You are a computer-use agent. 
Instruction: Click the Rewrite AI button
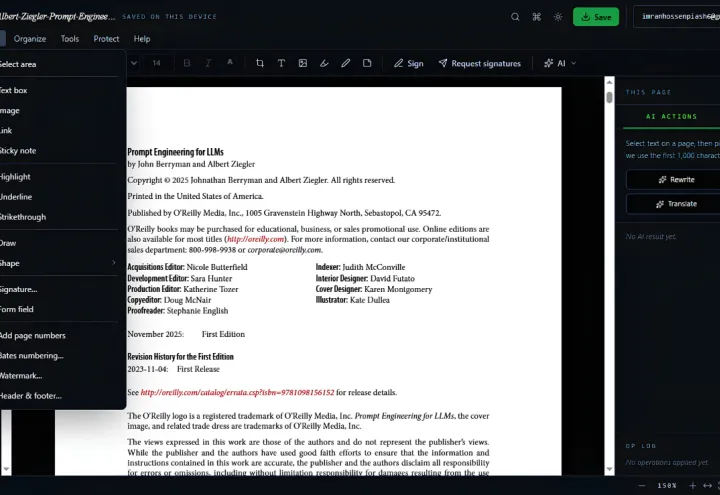(x=675, y=180)
